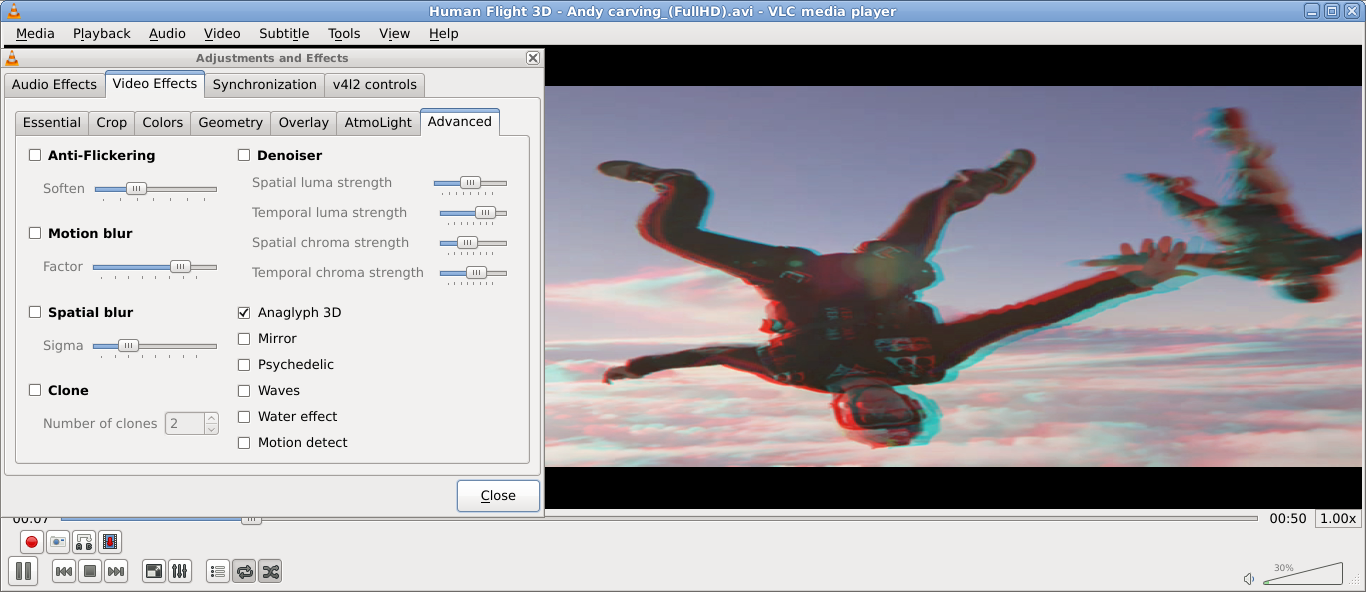
Task: Check the Water effect option
Action: point(244,417)
